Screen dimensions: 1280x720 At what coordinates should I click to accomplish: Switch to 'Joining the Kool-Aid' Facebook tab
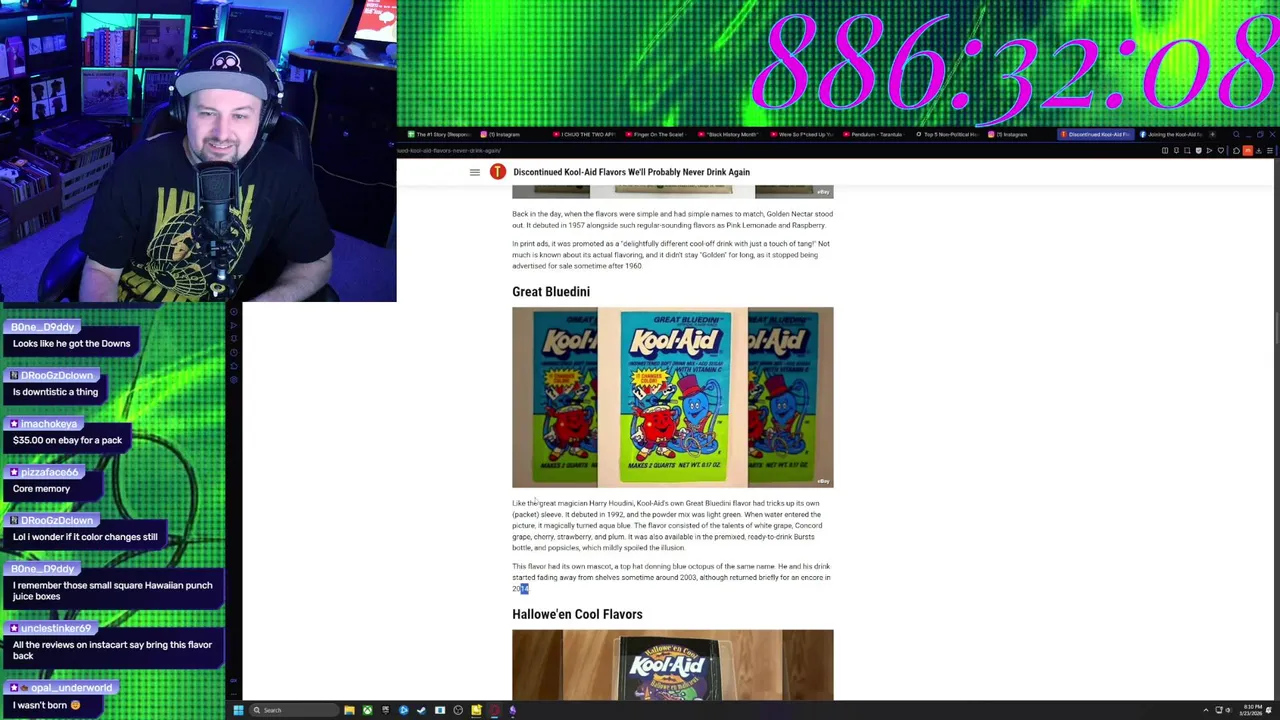(1171, 135)
